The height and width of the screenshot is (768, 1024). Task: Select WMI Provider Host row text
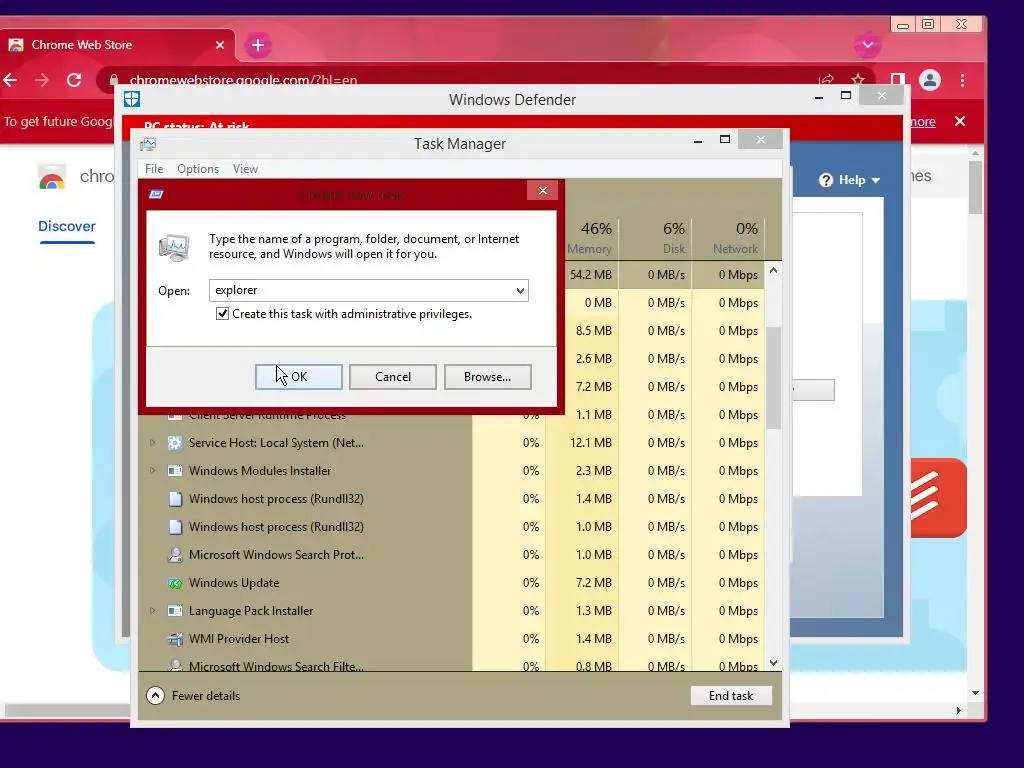[238, 639]
